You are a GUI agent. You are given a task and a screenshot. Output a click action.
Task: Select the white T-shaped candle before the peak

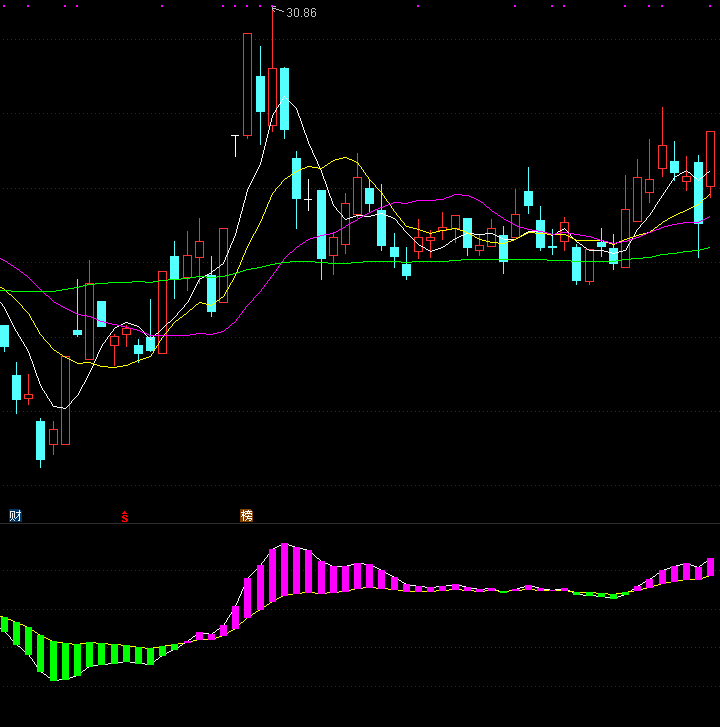[236, 146]
